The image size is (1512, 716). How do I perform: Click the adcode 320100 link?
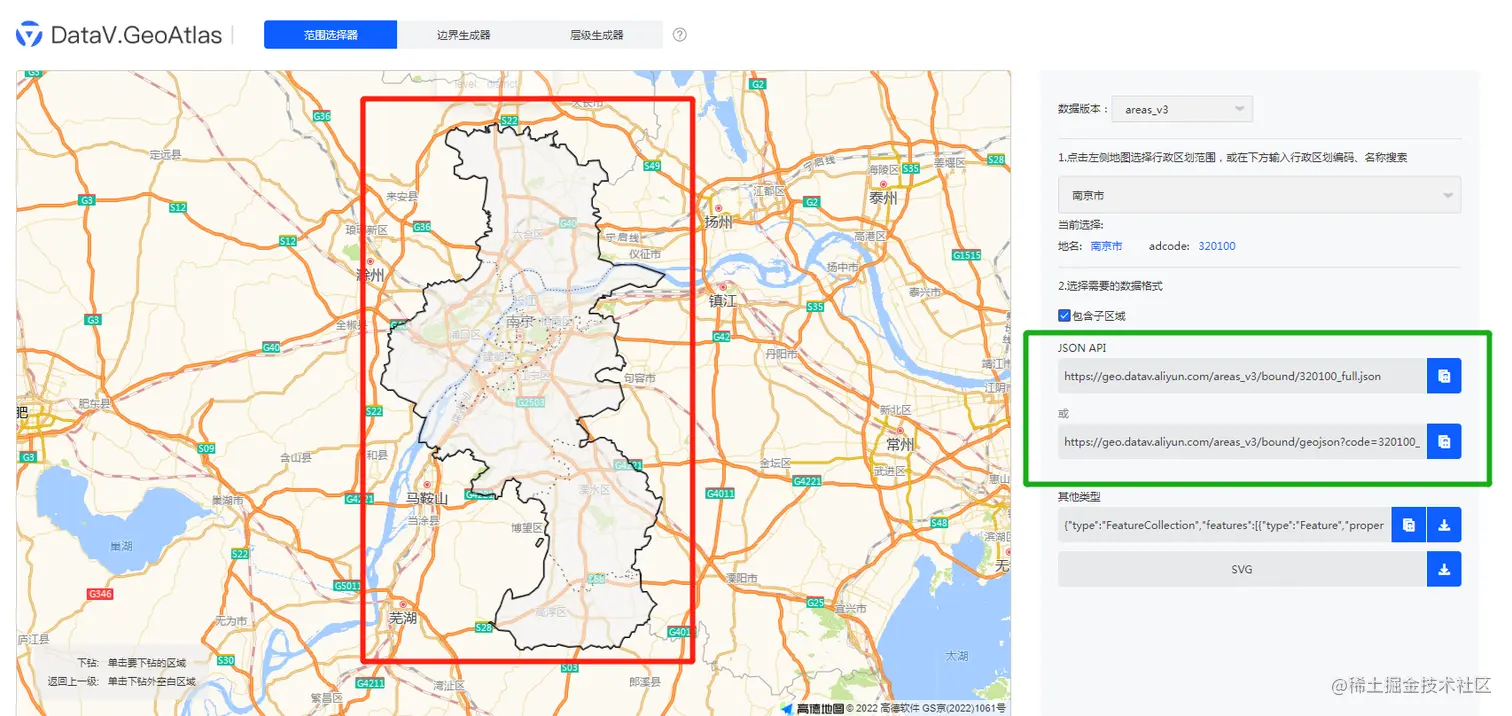(1217, 246)
